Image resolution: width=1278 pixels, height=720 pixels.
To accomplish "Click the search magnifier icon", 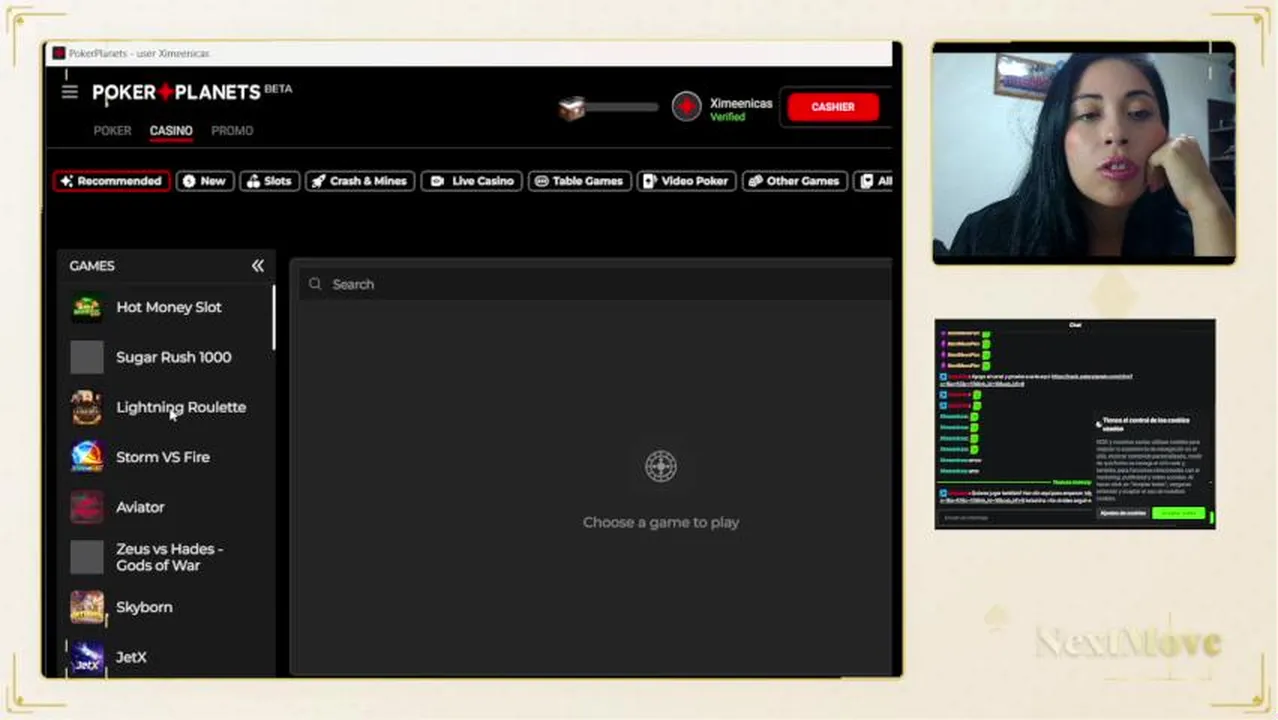I will (315, 284).
